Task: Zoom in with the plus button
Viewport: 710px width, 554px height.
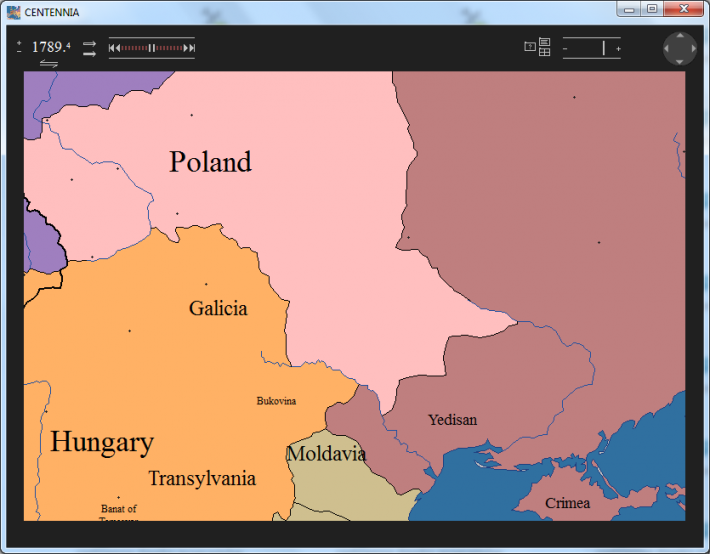Action: tap(618, 48)
